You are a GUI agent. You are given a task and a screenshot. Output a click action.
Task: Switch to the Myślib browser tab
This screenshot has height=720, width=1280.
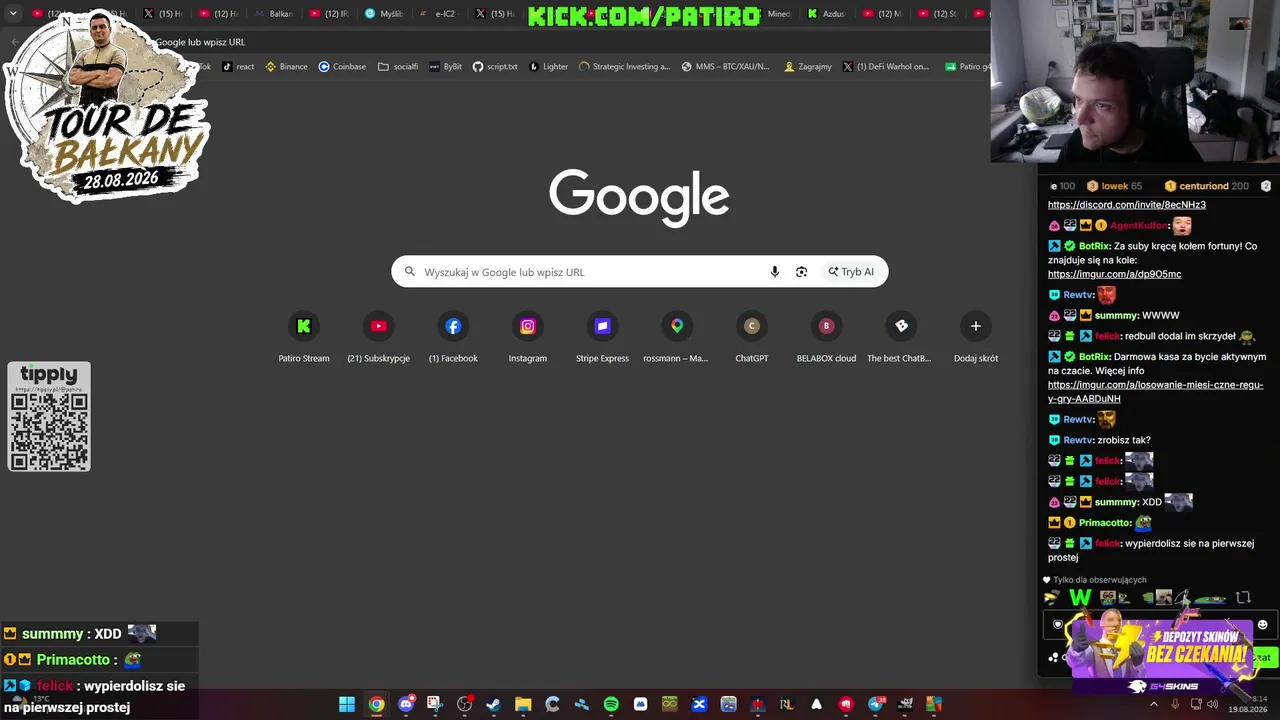(x=384, y=14)
